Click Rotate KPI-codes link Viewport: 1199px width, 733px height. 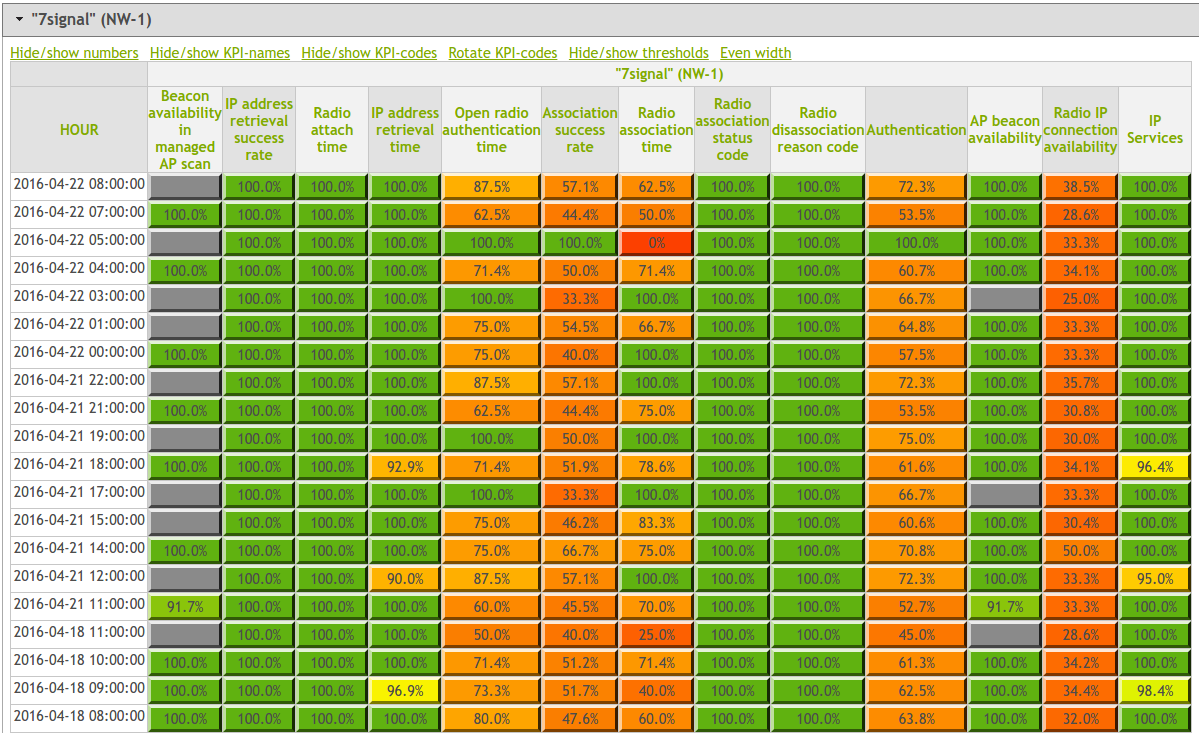coord(502,53)
